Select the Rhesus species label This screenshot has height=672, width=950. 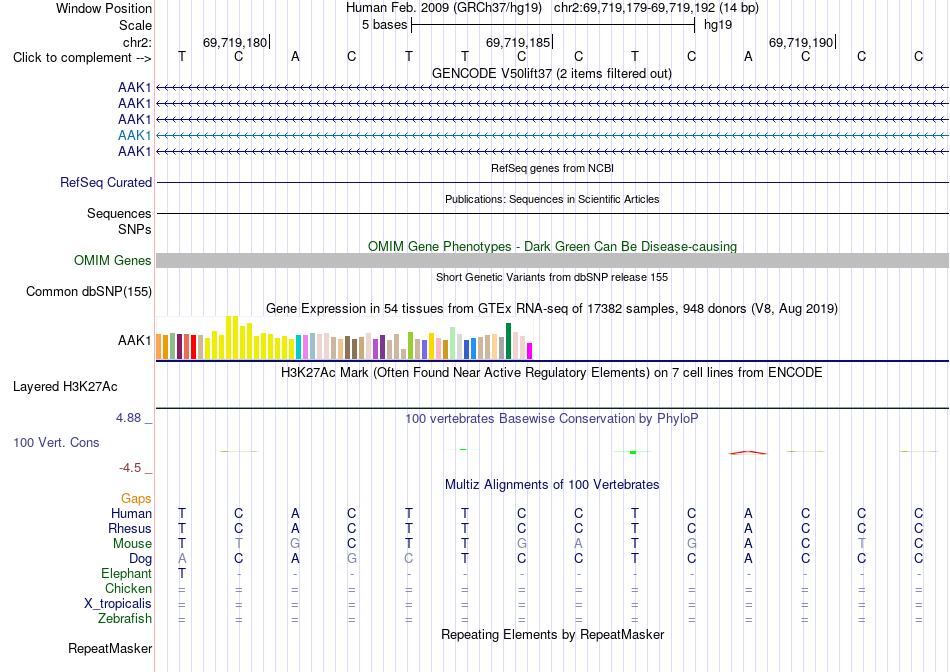coord(130,528)
